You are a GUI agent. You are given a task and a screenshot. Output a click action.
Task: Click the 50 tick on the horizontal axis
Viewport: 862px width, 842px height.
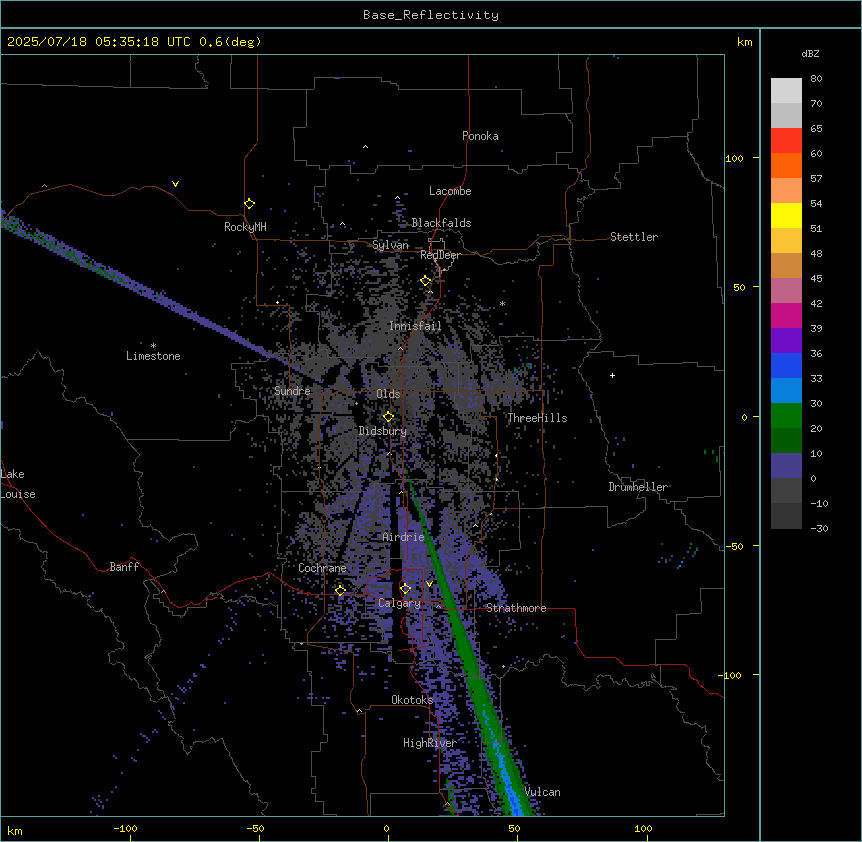coord(514,828)
